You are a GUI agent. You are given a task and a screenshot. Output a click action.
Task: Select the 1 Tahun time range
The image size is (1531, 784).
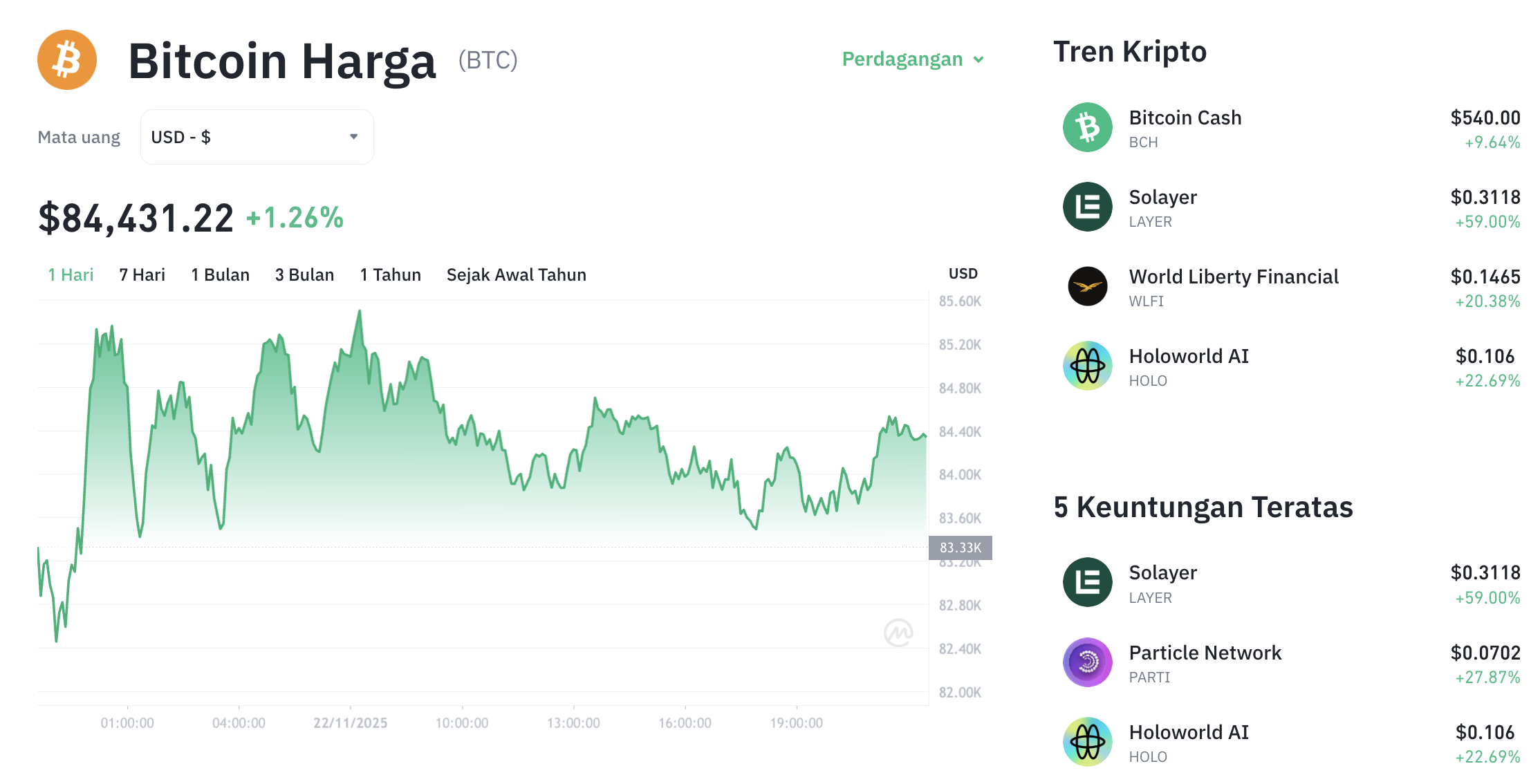coord(390,274)
